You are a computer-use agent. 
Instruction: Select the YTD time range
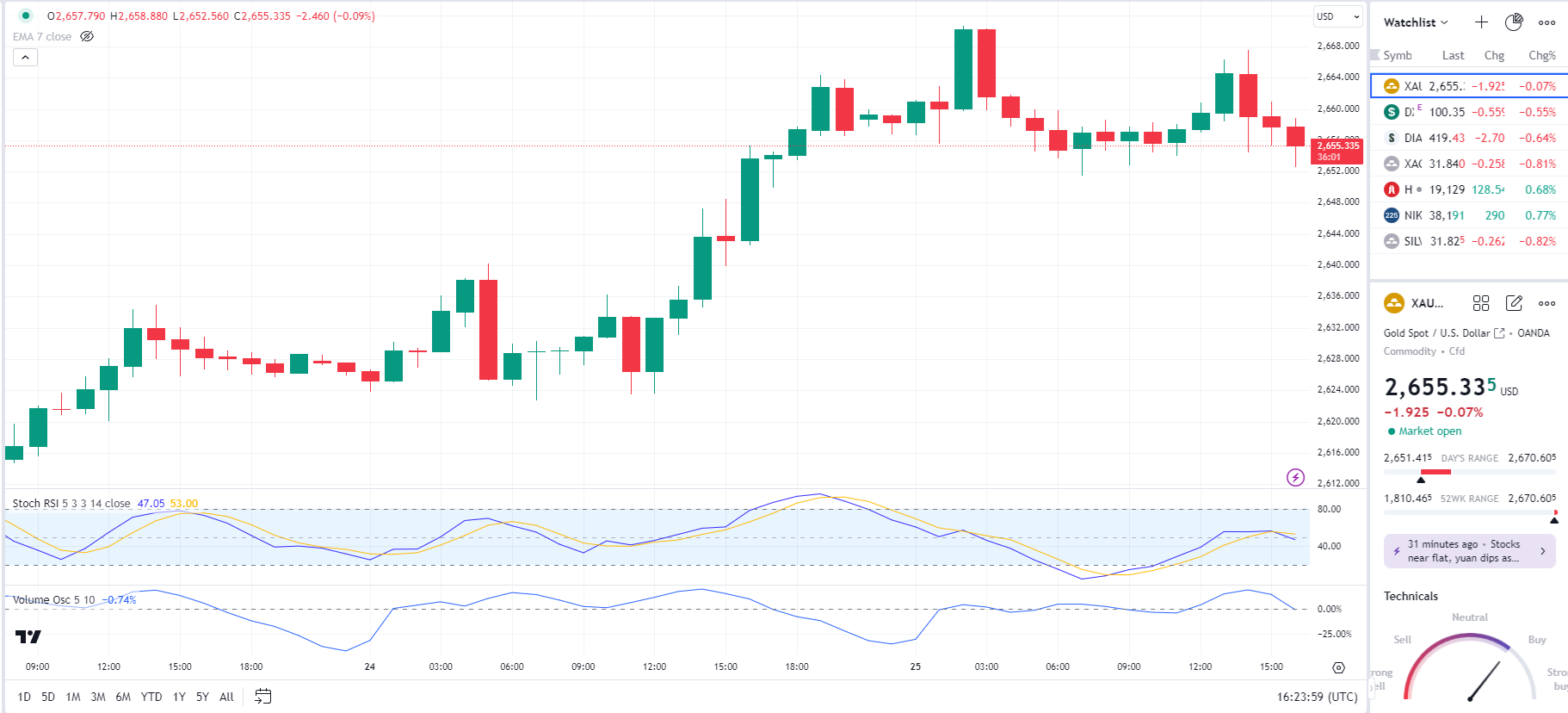151,697
